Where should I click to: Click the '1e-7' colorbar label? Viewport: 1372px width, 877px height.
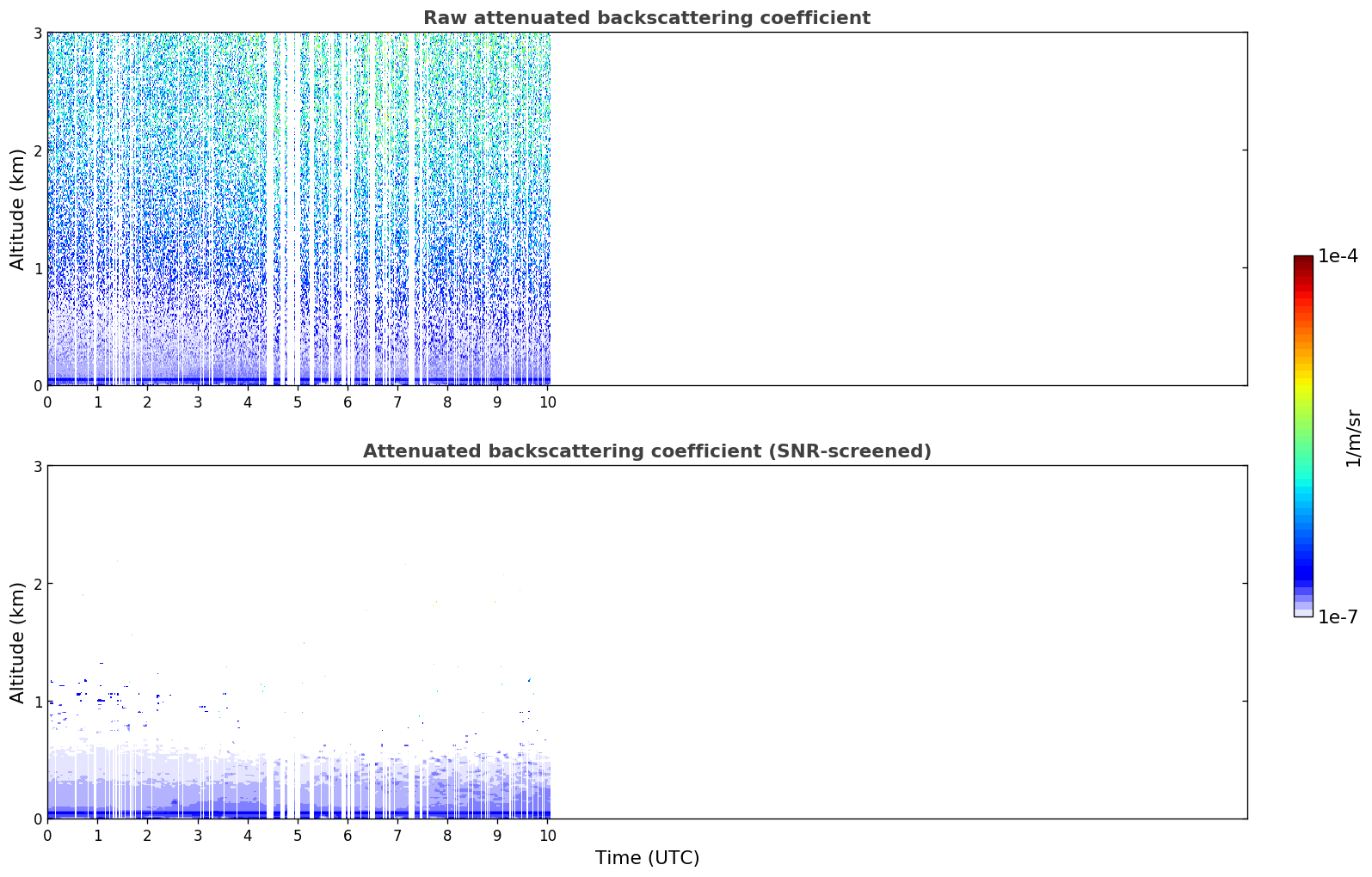[1338, 616]
